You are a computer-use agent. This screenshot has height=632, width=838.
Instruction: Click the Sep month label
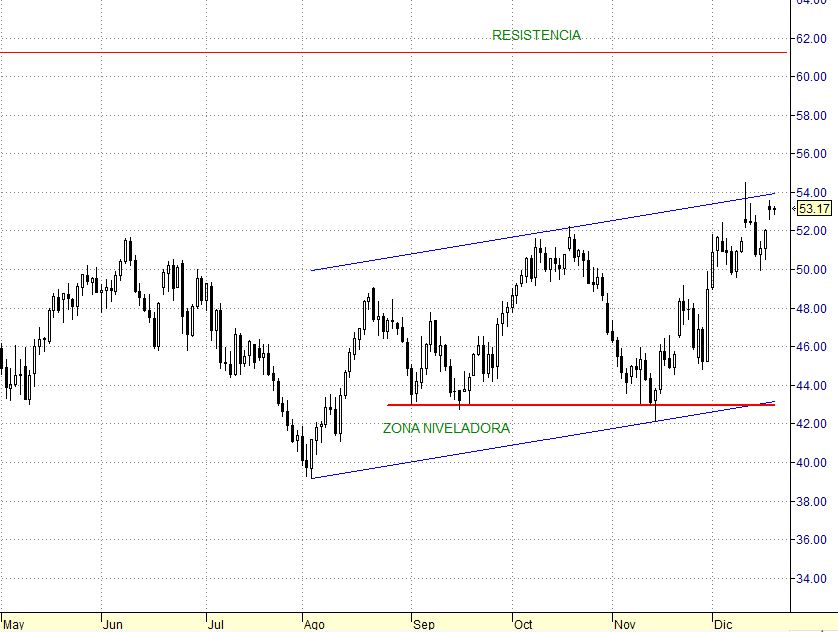click(424, 625)
